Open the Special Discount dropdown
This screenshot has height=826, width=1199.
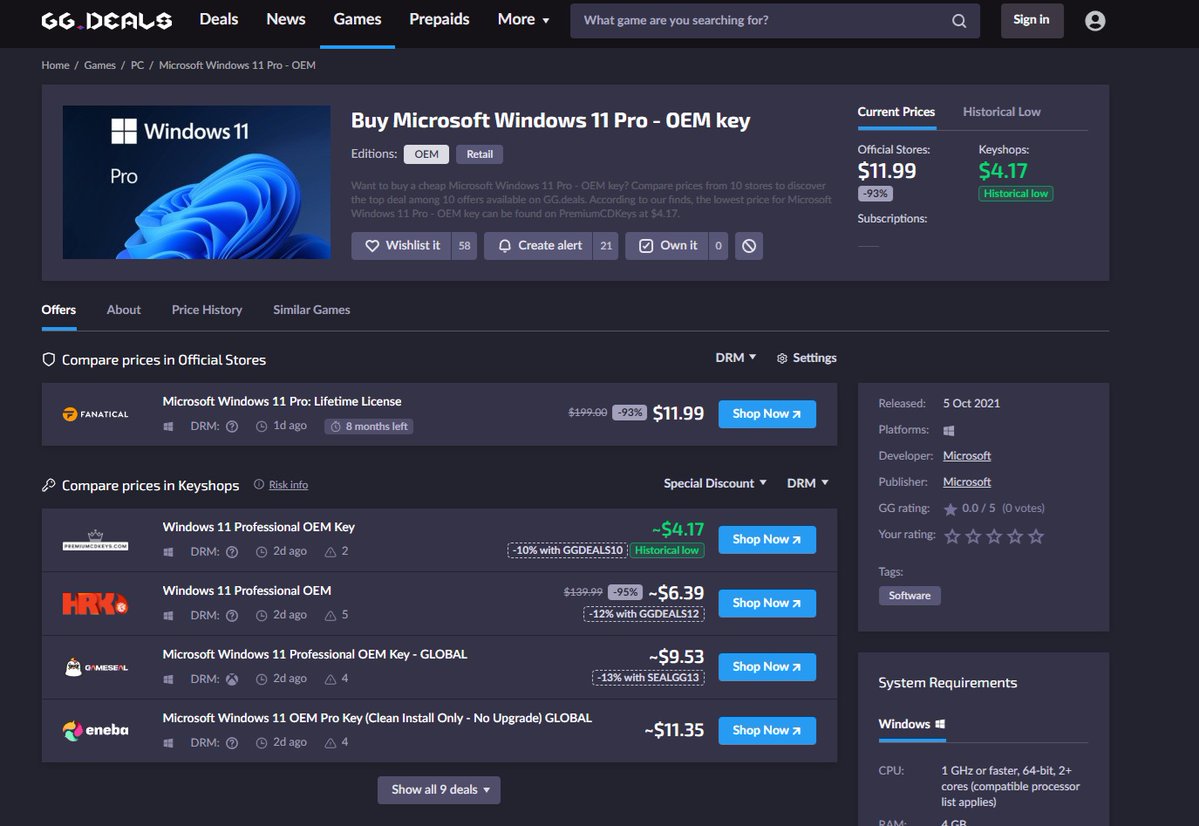pos(715,483)
